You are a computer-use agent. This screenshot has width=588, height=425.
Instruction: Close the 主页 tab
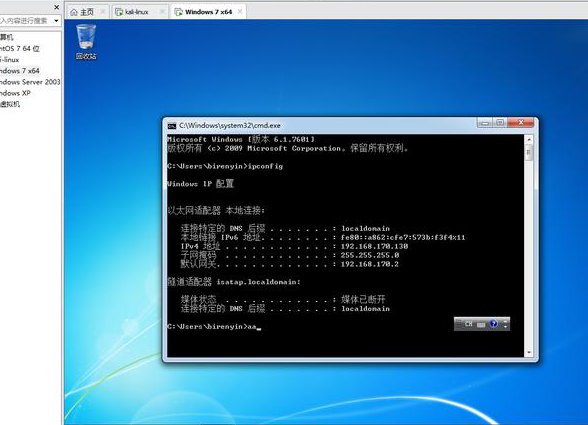pos(102,12)
